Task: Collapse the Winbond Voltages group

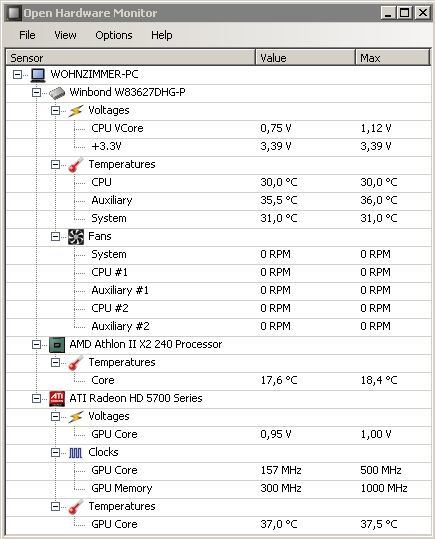Action: 55,111
